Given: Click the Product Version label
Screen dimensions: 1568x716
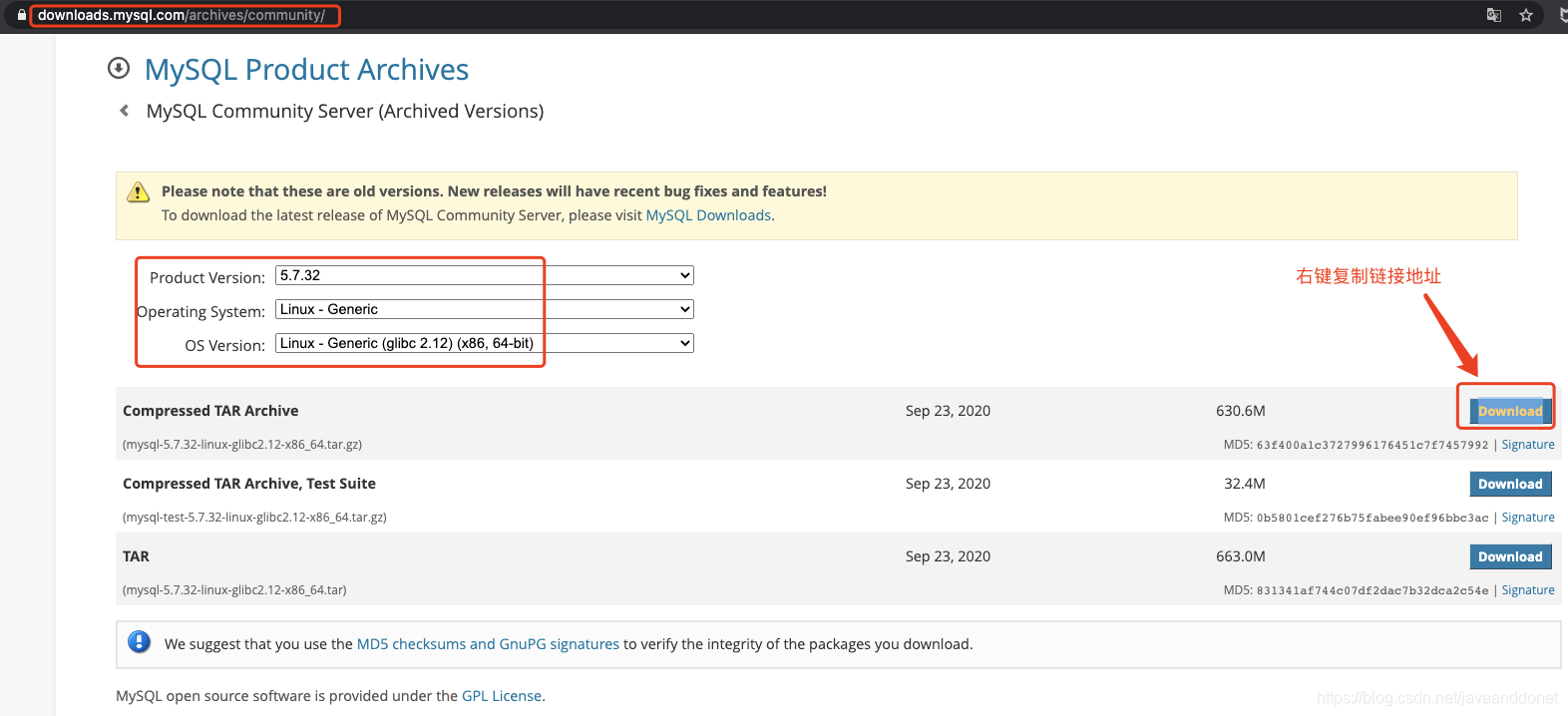Looking at the screenshot, I should 207,277.
